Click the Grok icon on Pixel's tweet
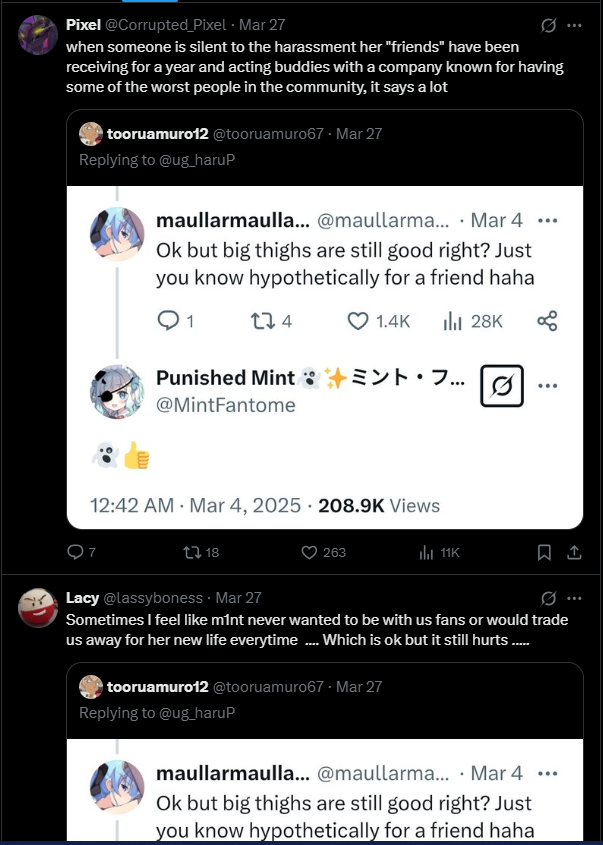 548,25
